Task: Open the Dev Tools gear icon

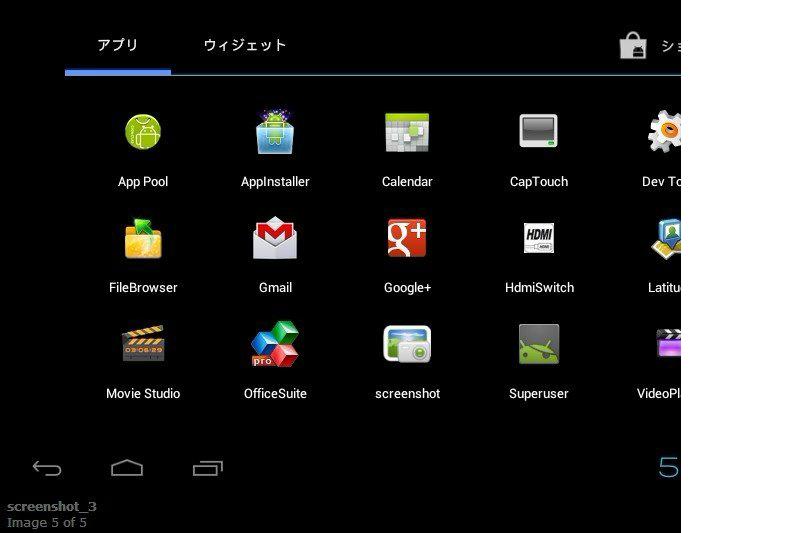Action: coord(664,133)
